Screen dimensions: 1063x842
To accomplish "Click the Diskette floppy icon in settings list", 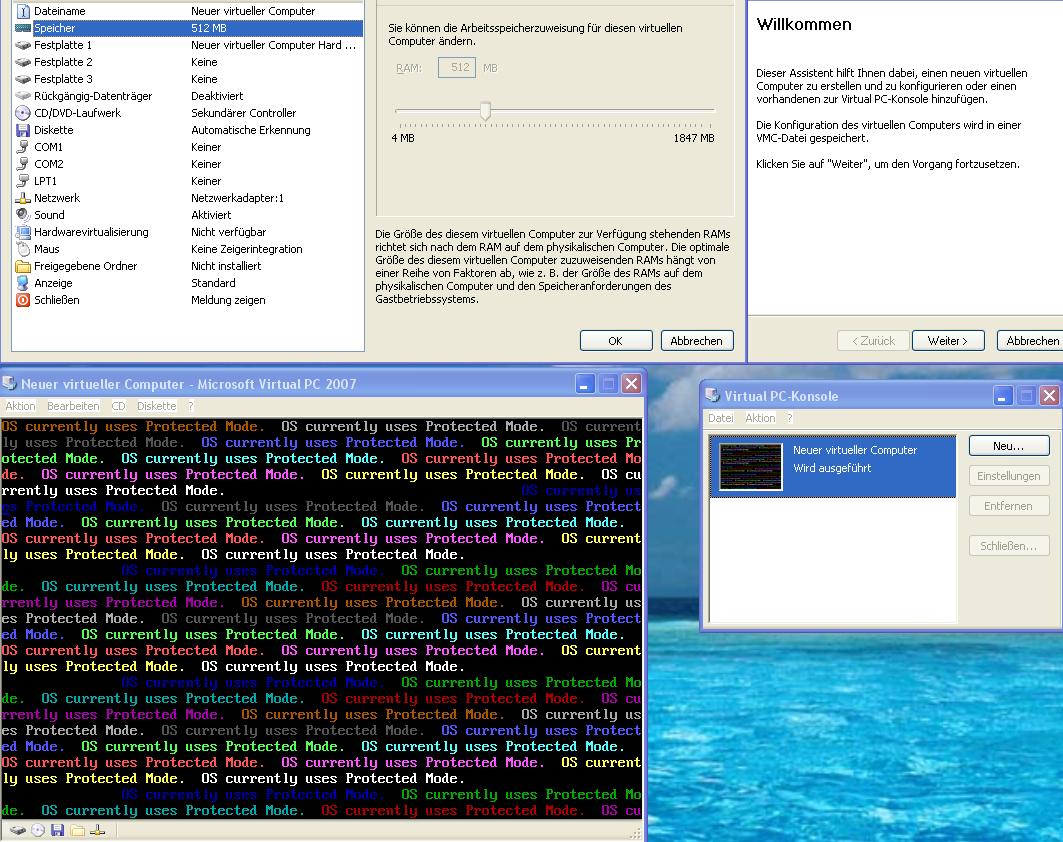I will [x=23, y=129].
